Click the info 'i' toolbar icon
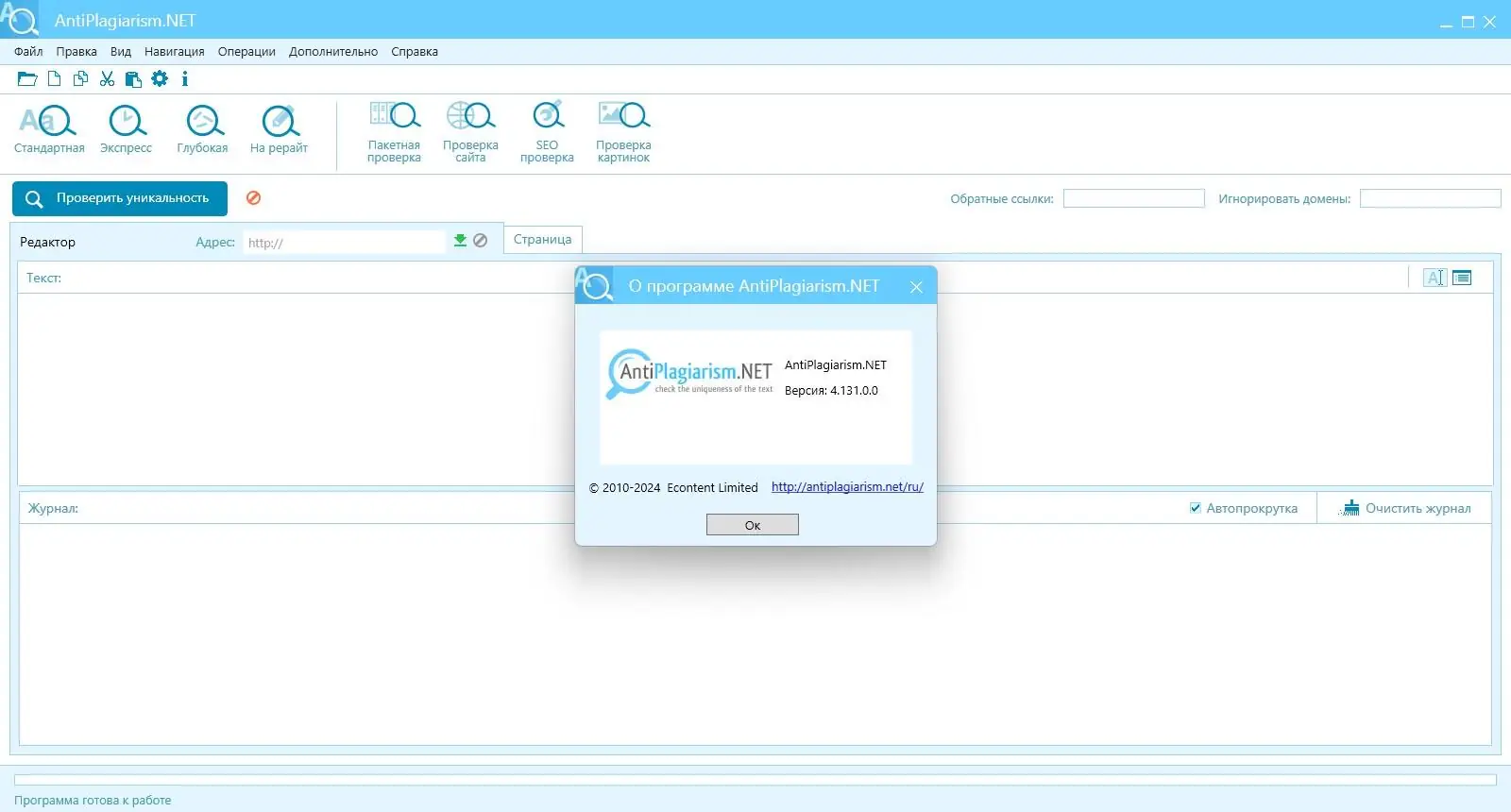Viewport: 1511px width, 812px height. point(185,79)
